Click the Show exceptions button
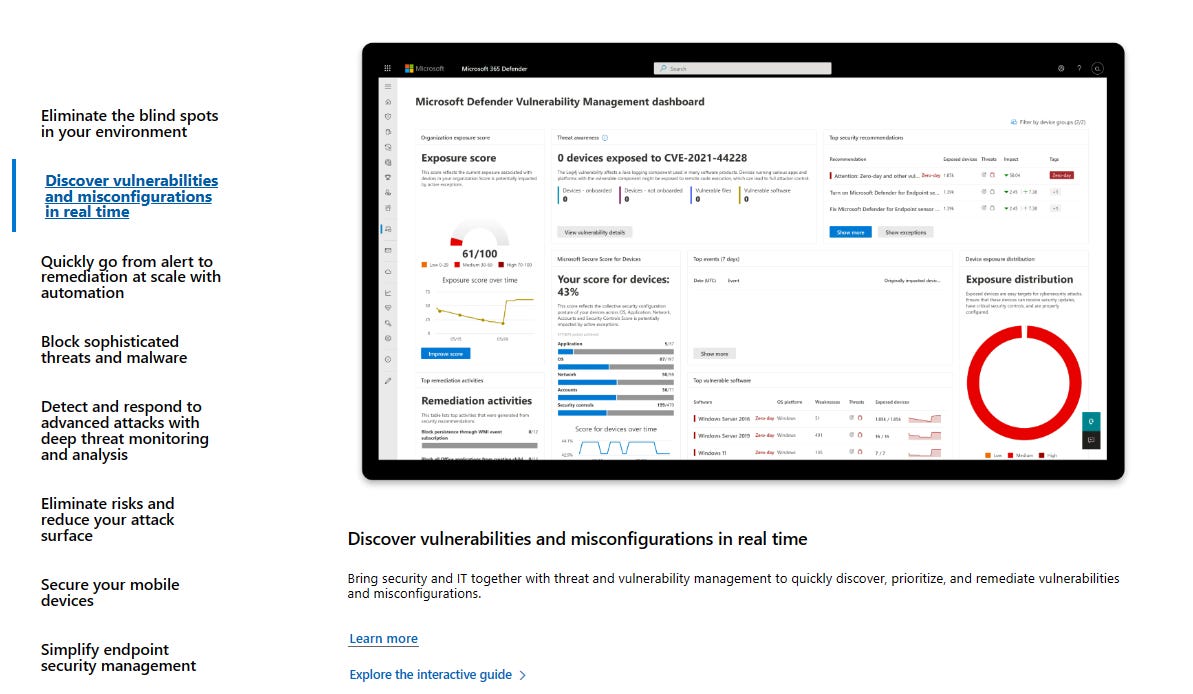This screenshot has height=694, width=1193. click(905, 232)
